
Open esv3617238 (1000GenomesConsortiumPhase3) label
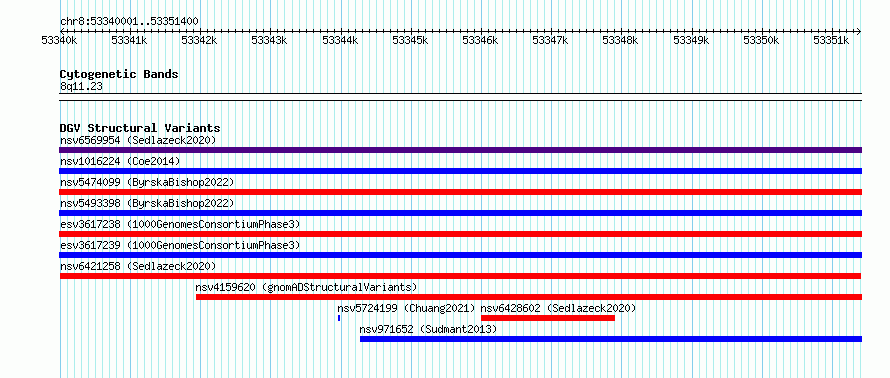180,224
